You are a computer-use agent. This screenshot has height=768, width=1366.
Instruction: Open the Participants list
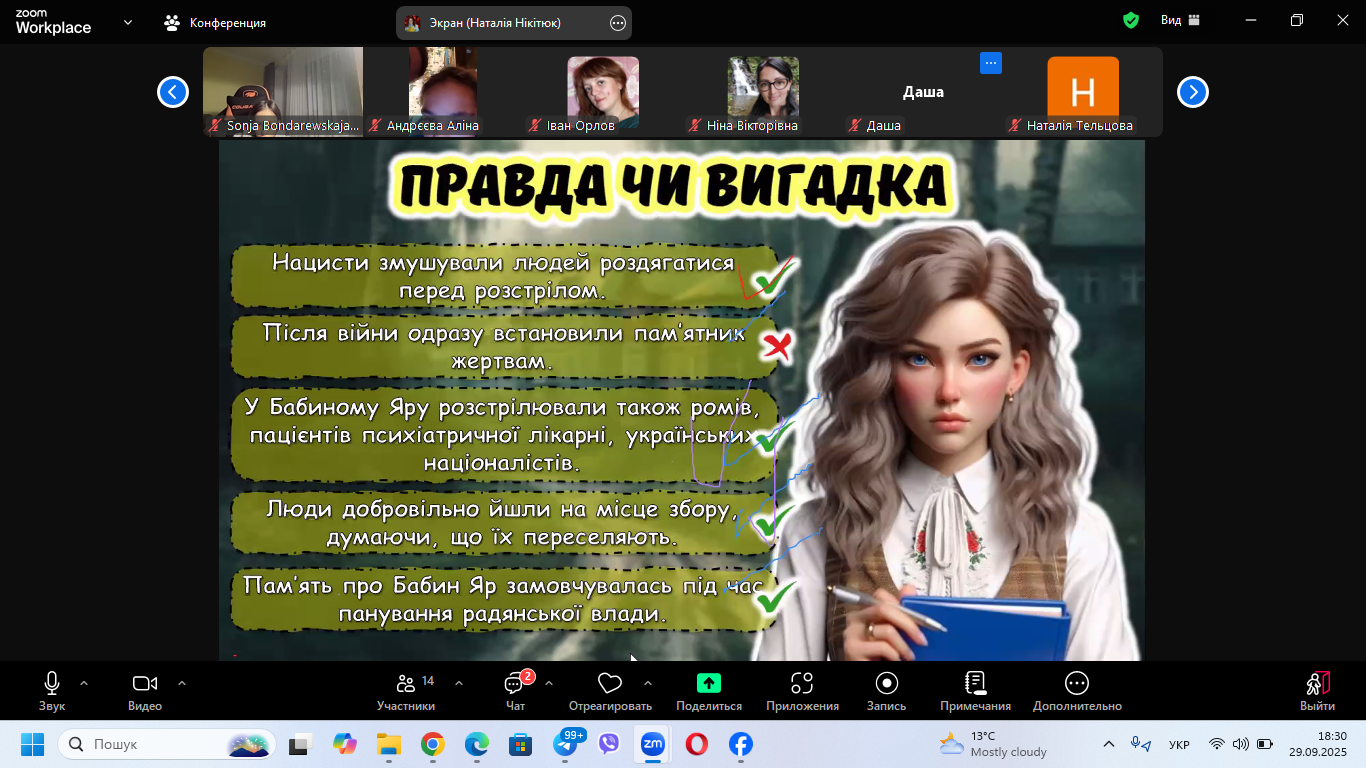[x=406, y=684]
